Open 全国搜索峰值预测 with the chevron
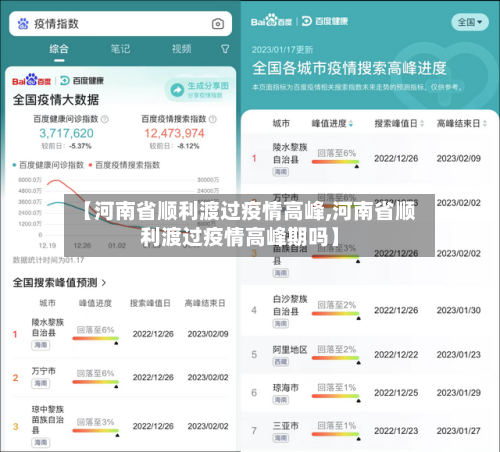This screenshot has height=452, width=500. 59,283
